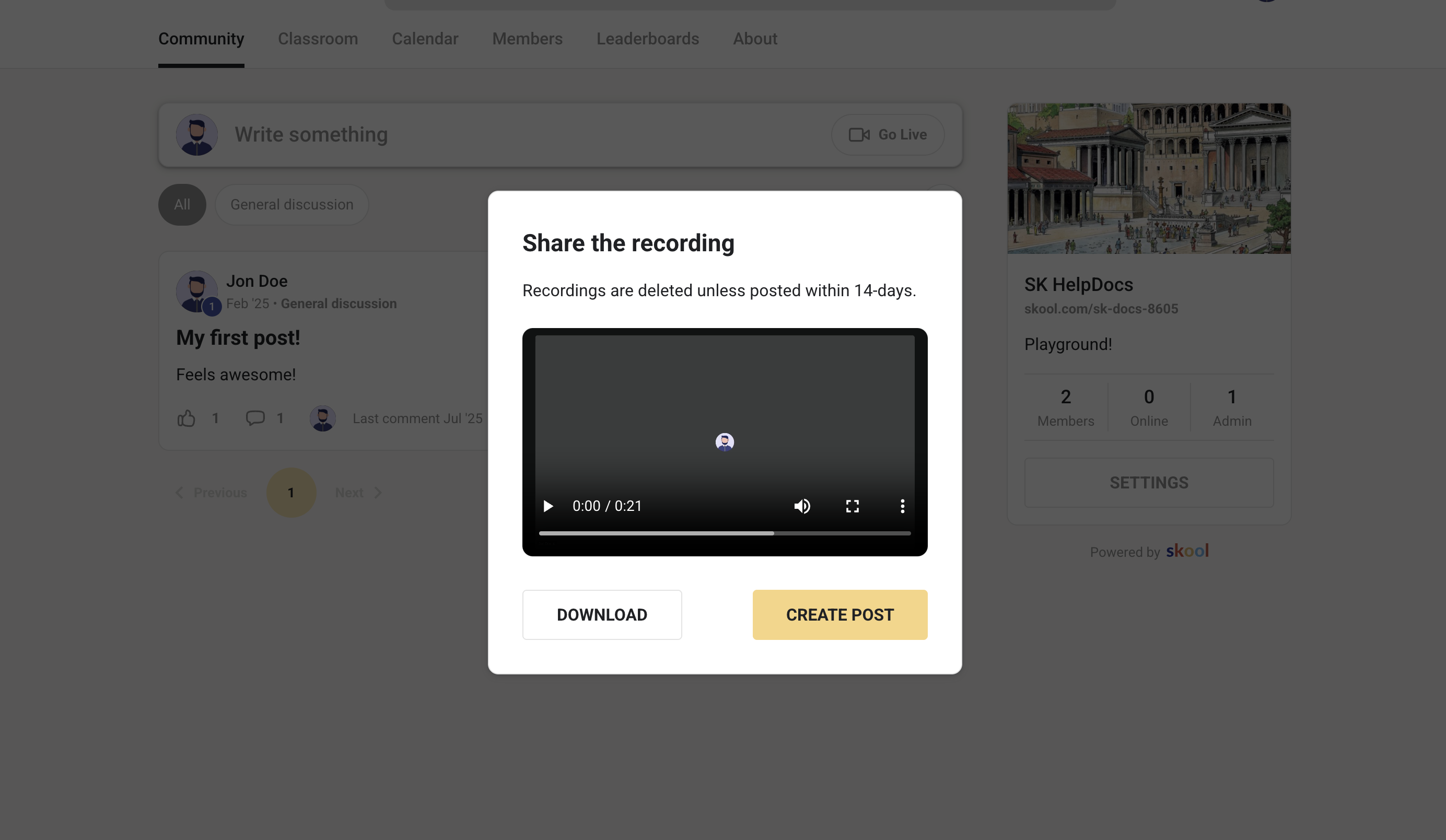1446x840 pixels.
Task: Select the All filter chip
Action: tap(182, 205)
